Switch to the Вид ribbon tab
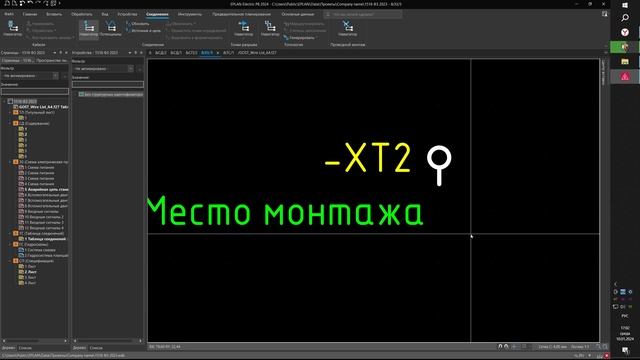The image size is (640, 360). click(105, 14)
